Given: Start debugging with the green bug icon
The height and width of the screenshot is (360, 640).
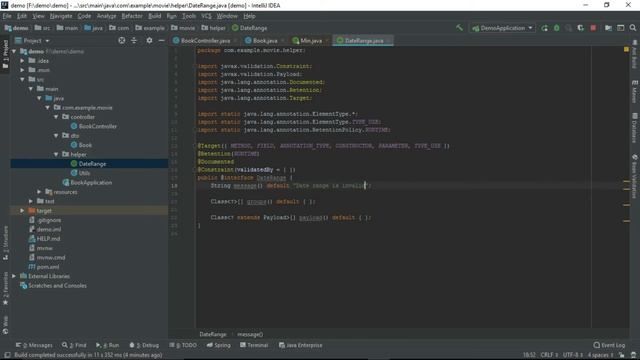Looking at the screenshot, I should click(x=556, y=28).
